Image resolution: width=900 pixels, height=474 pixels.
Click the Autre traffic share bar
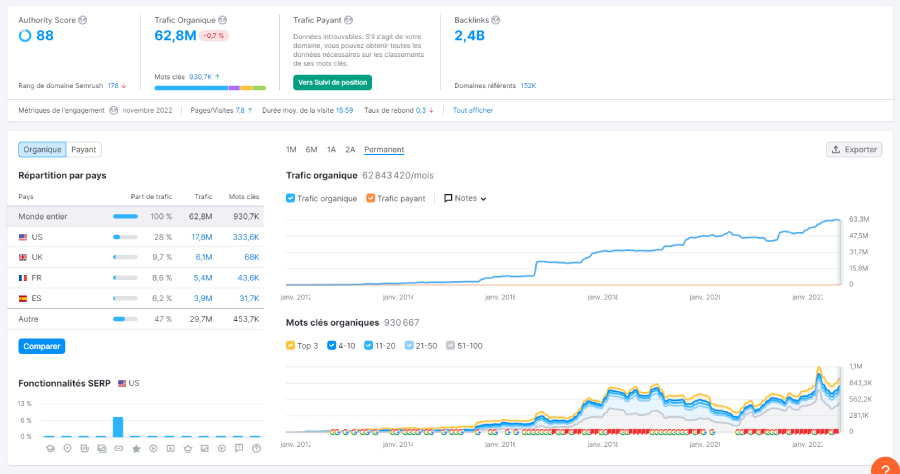pos(125,319)
